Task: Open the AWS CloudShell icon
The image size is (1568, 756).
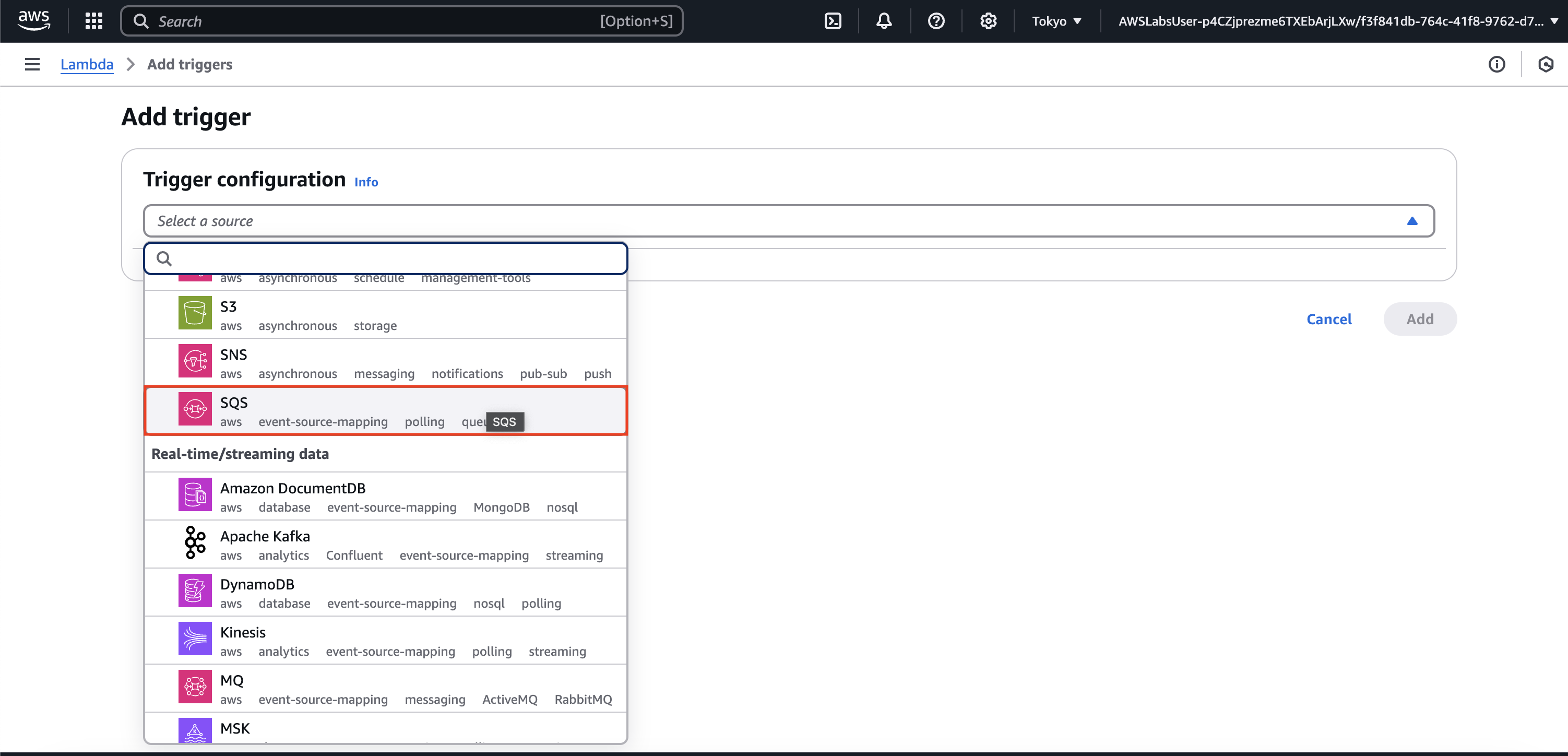Action: 832,21
